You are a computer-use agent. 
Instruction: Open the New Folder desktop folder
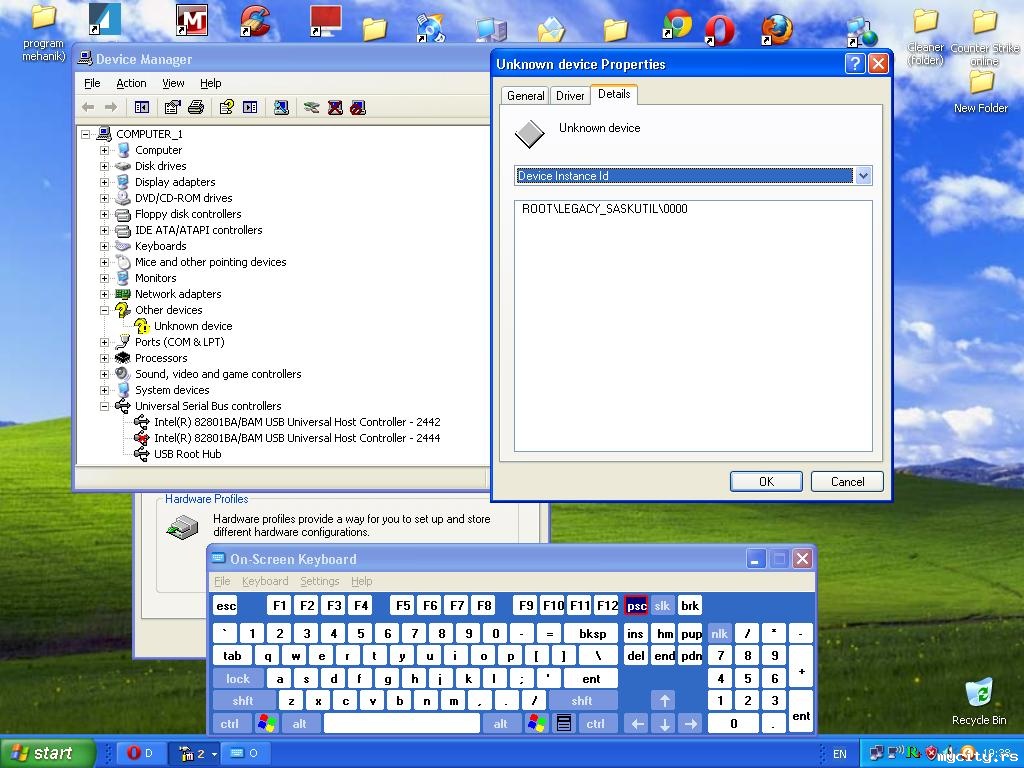[980, 91]
